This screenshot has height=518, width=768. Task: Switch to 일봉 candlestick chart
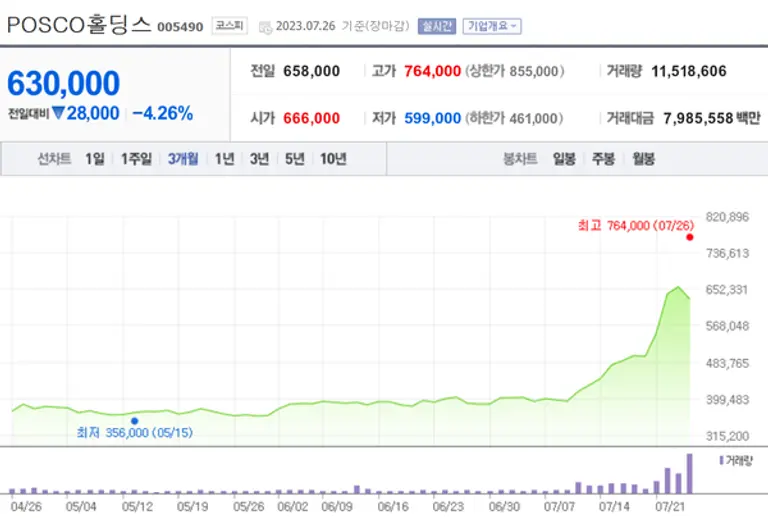coord(564,159)
